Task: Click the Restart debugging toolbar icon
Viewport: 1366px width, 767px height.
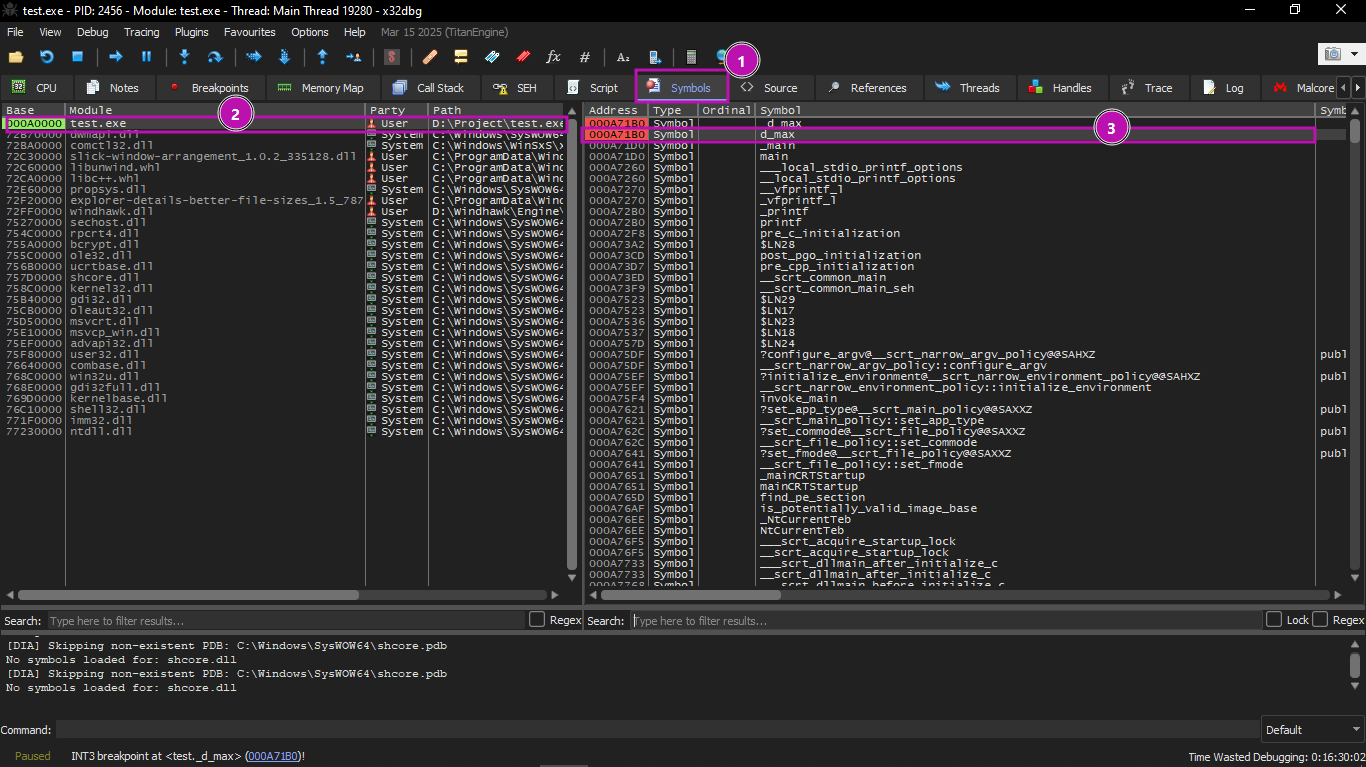Action: [46, 57]
